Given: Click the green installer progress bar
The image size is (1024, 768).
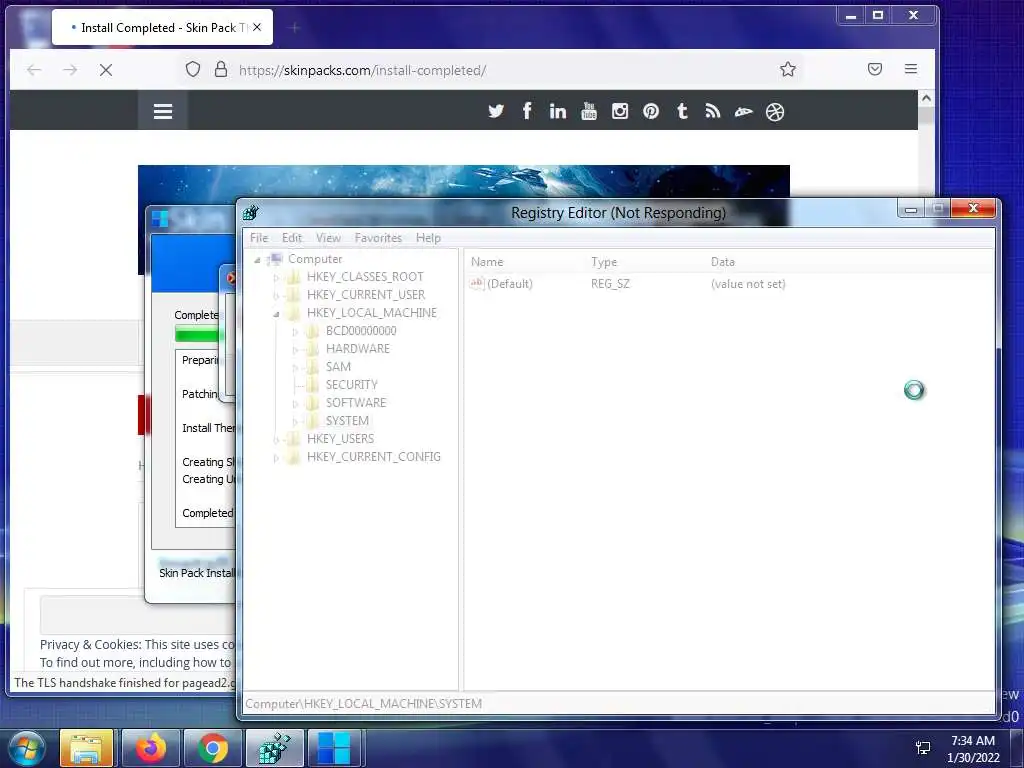Looking at the screenshot, I should (x=197, y=334).
